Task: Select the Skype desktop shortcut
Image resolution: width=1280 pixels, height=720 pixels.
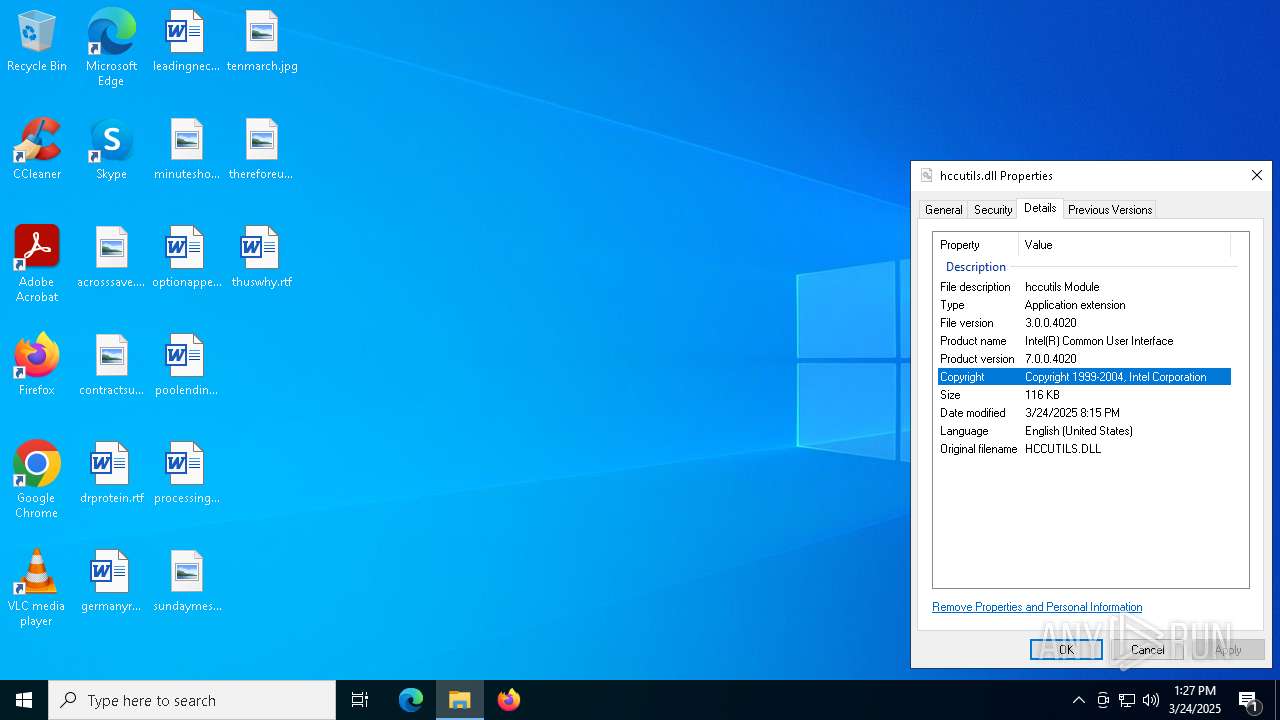Action: coord(111,150)
